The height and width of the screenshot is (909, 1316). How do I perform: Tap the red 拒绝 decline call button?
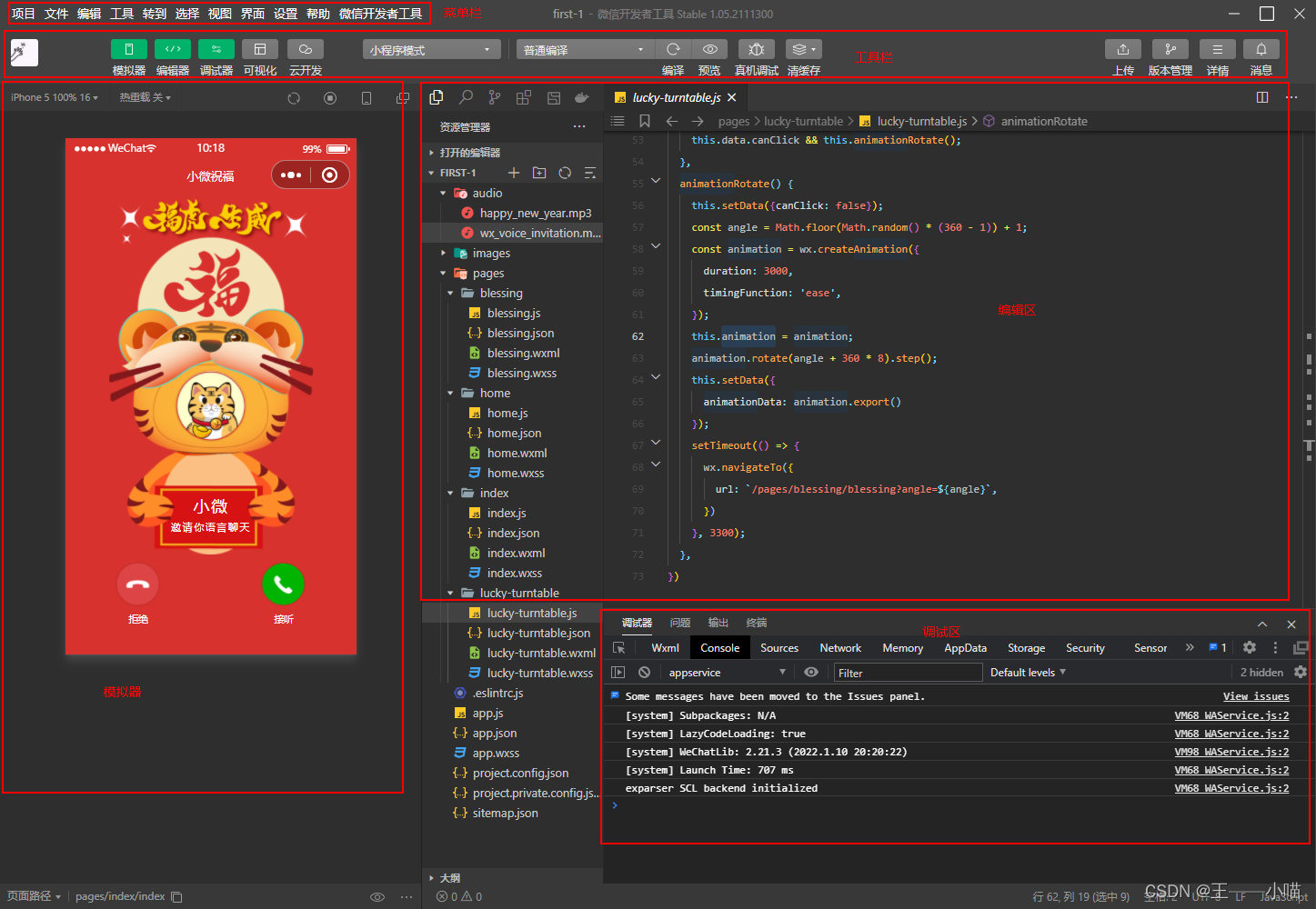coord(138,584)
